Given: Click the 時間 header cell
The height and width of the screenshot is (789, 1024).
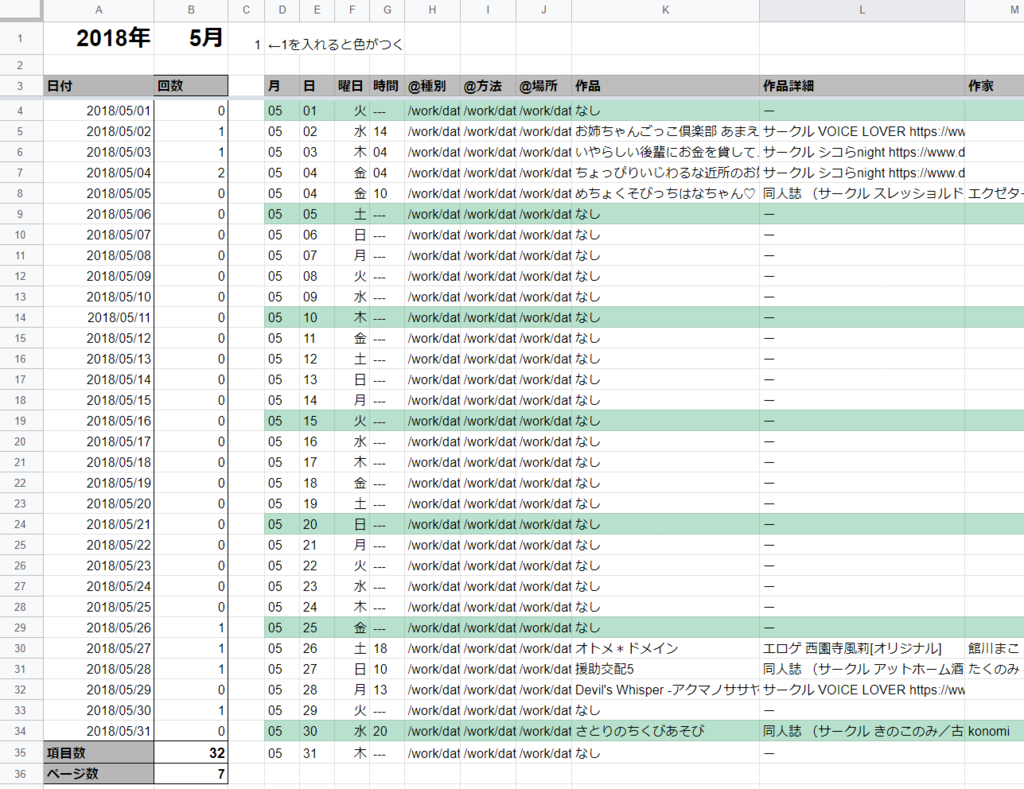Looking at the screenshot, I should tap(387, 86).
